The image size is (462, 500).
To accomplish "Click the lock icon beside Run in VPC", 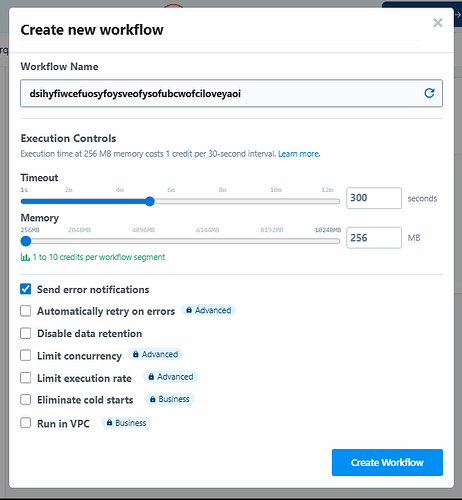I will tap(109, 423).
